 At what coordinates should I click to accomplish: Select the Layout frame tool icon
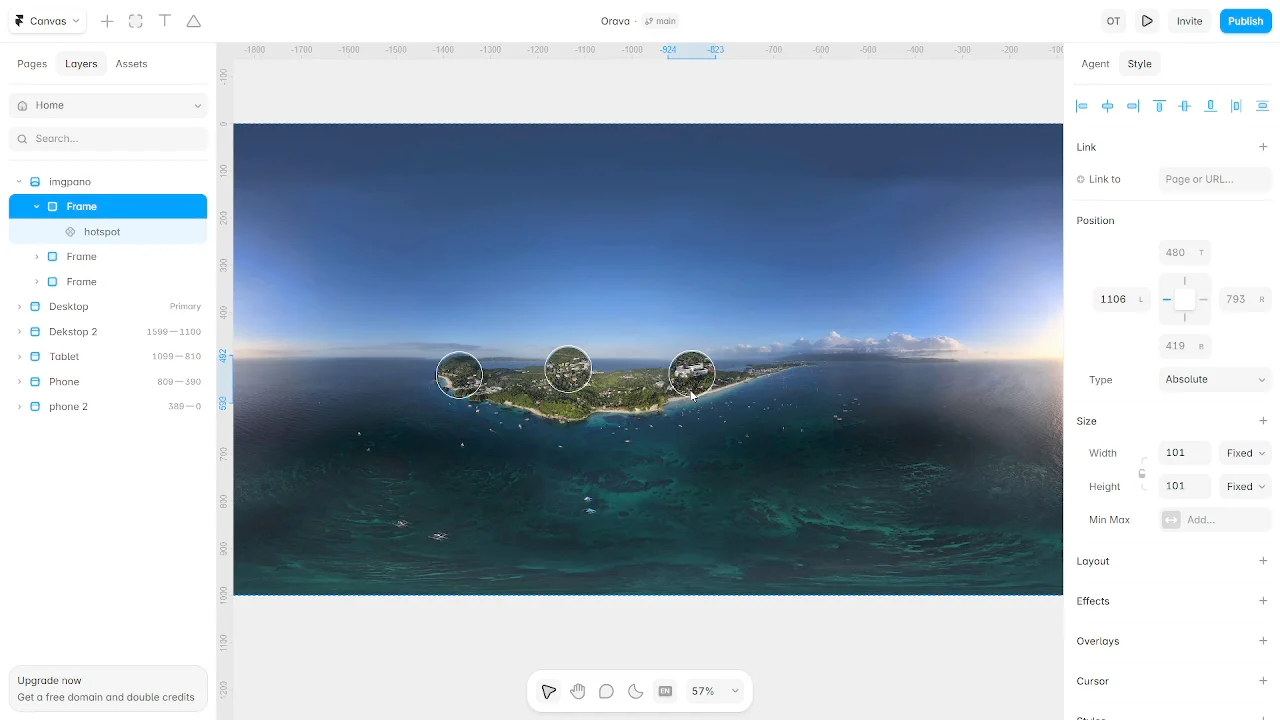tap(136, 21)
